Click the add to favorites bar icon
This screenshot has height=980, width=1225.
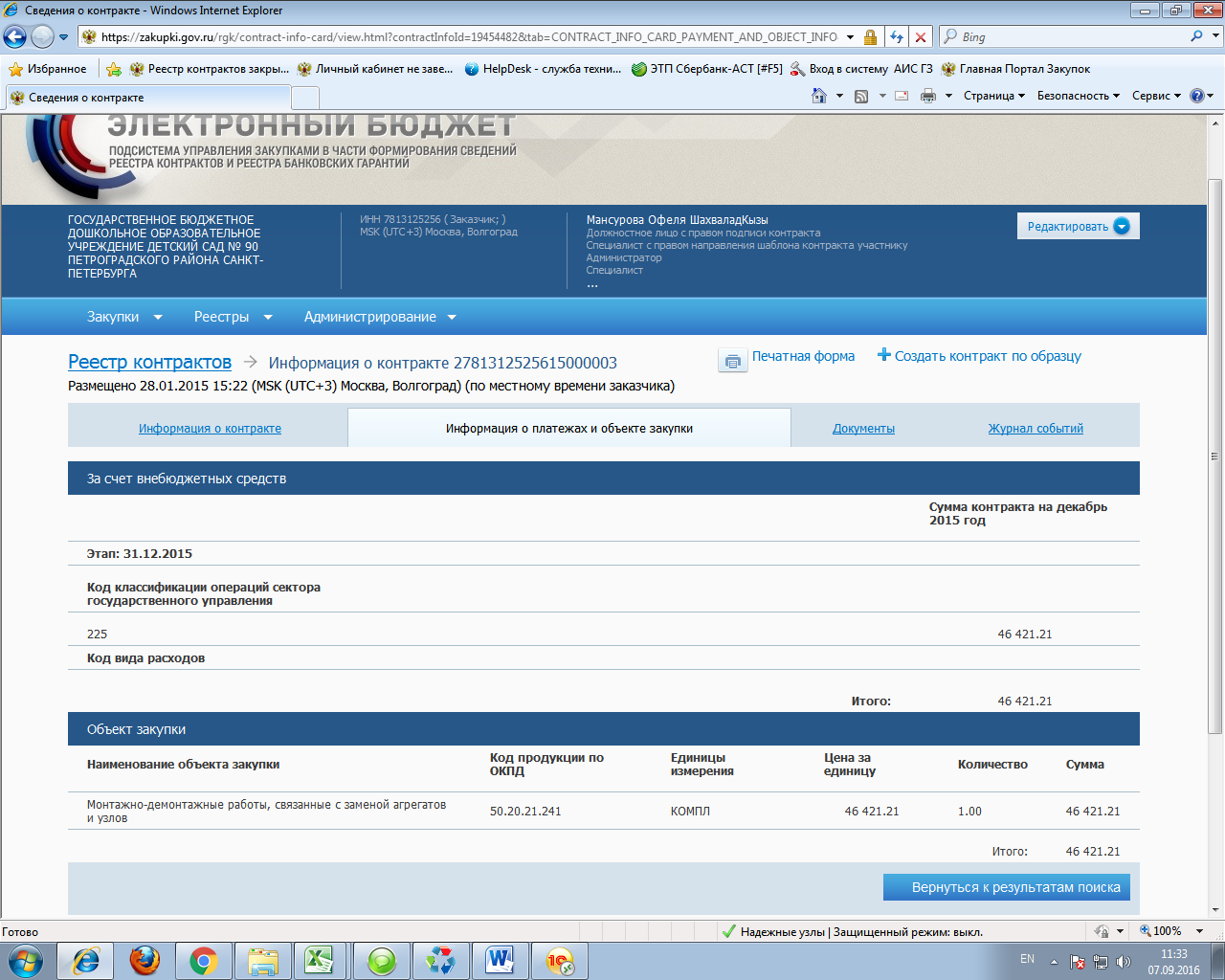pyautogui.click(x=113, y=69)
